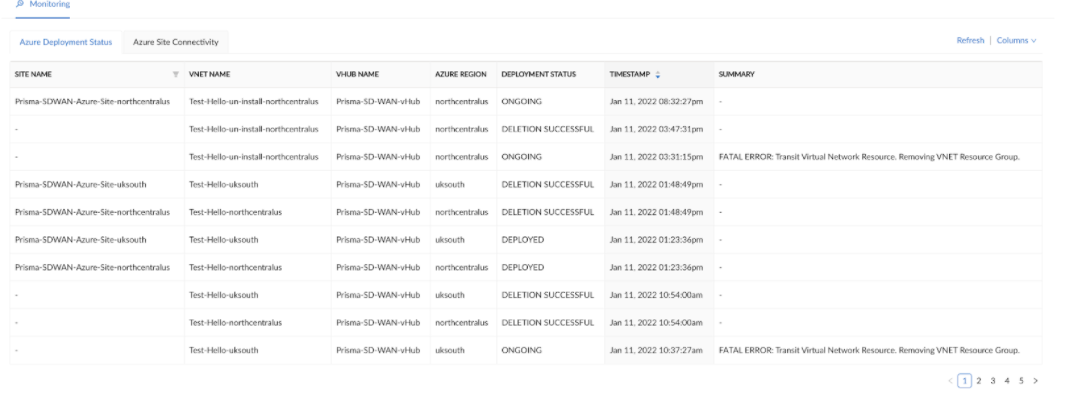Viewport: 1068px width, 401px height.
Task: Open the Monitoring section tab
Action: [49, 5]
